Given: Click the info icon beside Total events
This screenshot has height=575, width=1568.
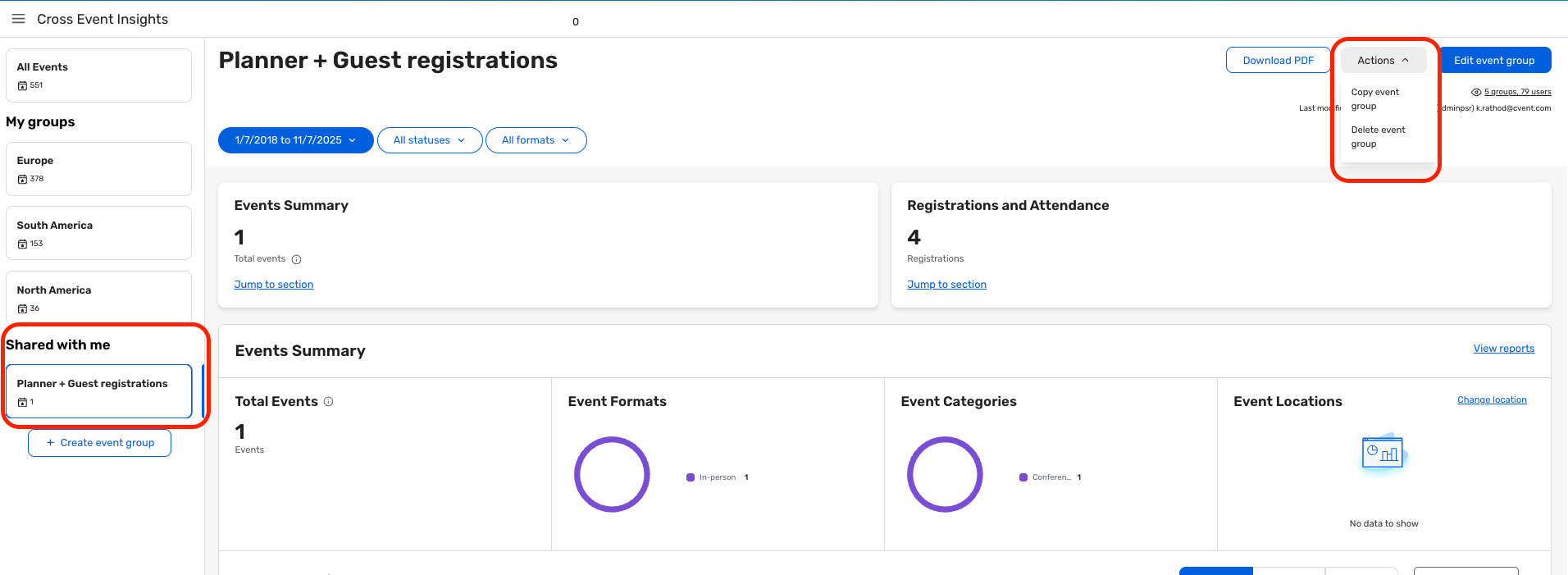Looking at the screenshot, I should point(297,259).
